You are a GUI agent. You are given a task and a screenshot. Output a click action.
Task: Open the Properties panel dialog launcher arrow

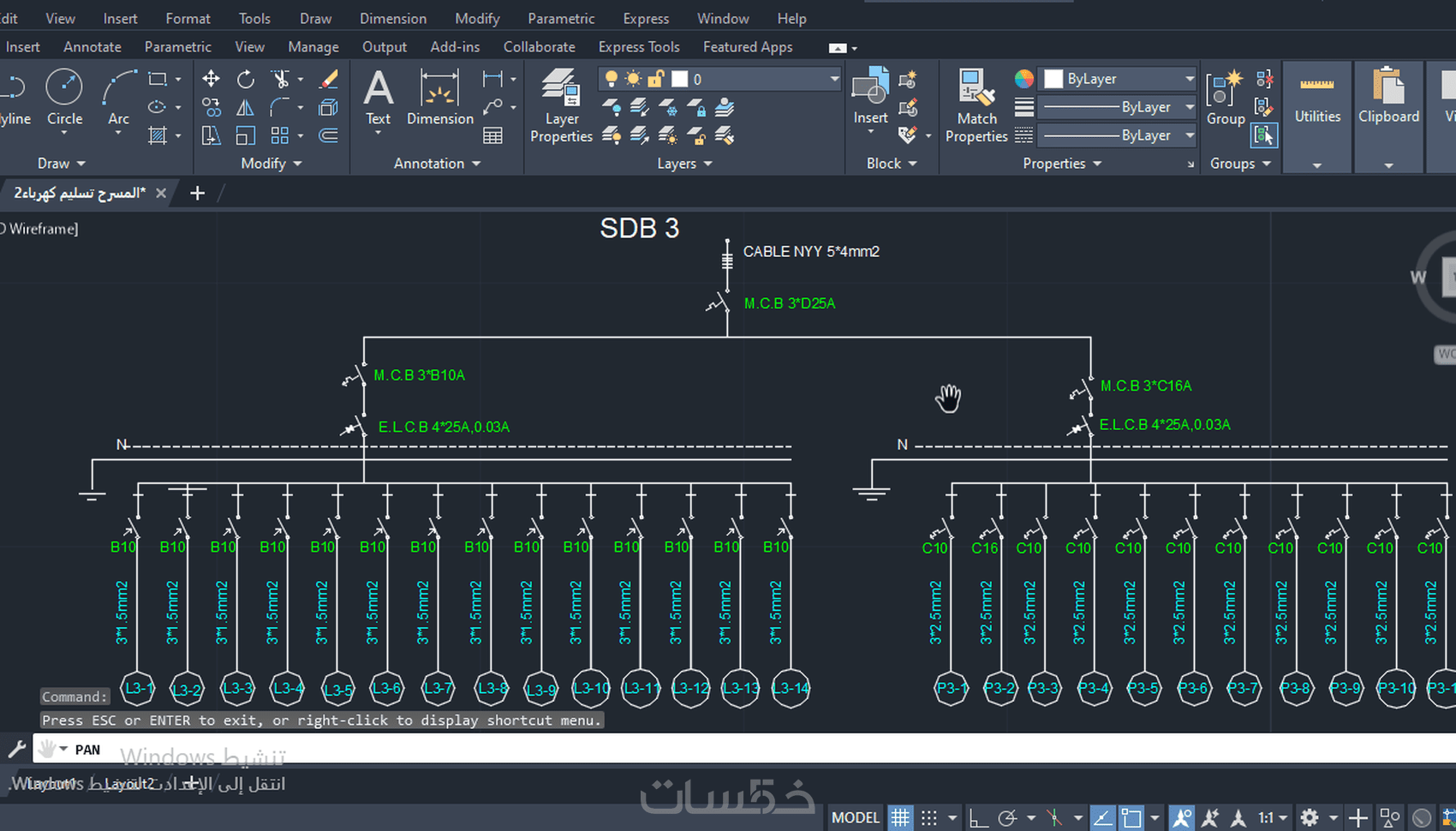1190,164
